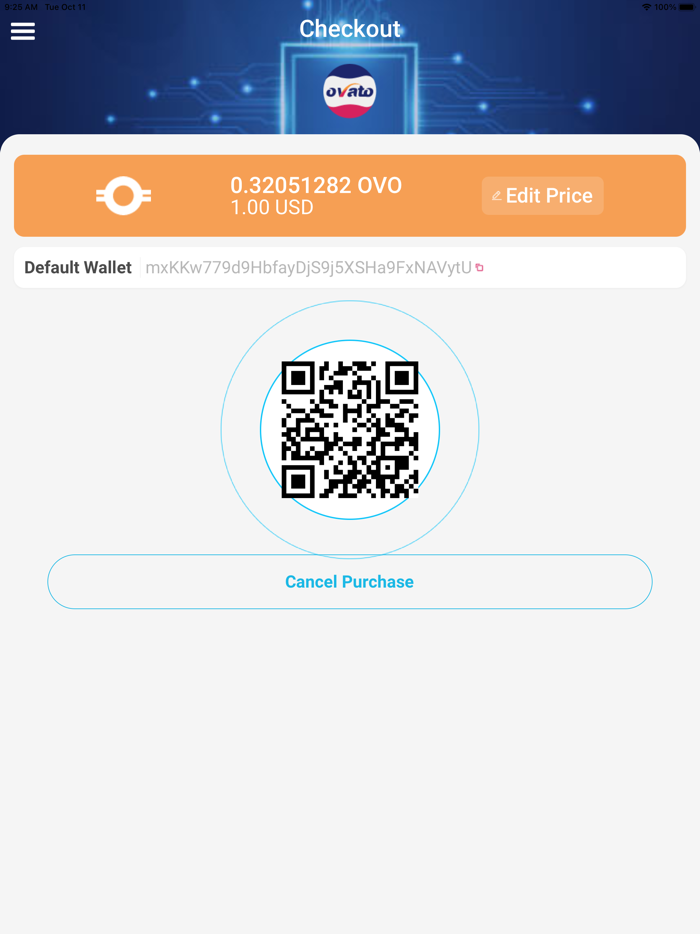Click the white OVO coin symbol

123,195
